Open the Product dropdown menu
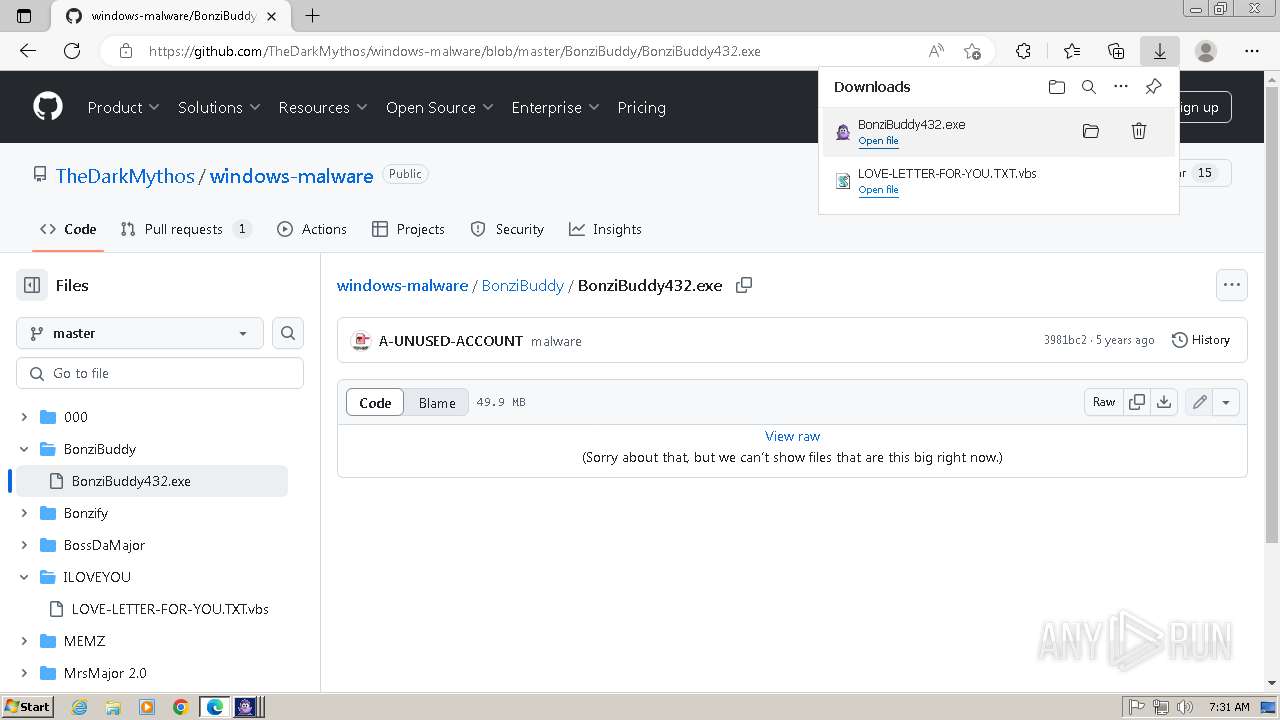 123,107
